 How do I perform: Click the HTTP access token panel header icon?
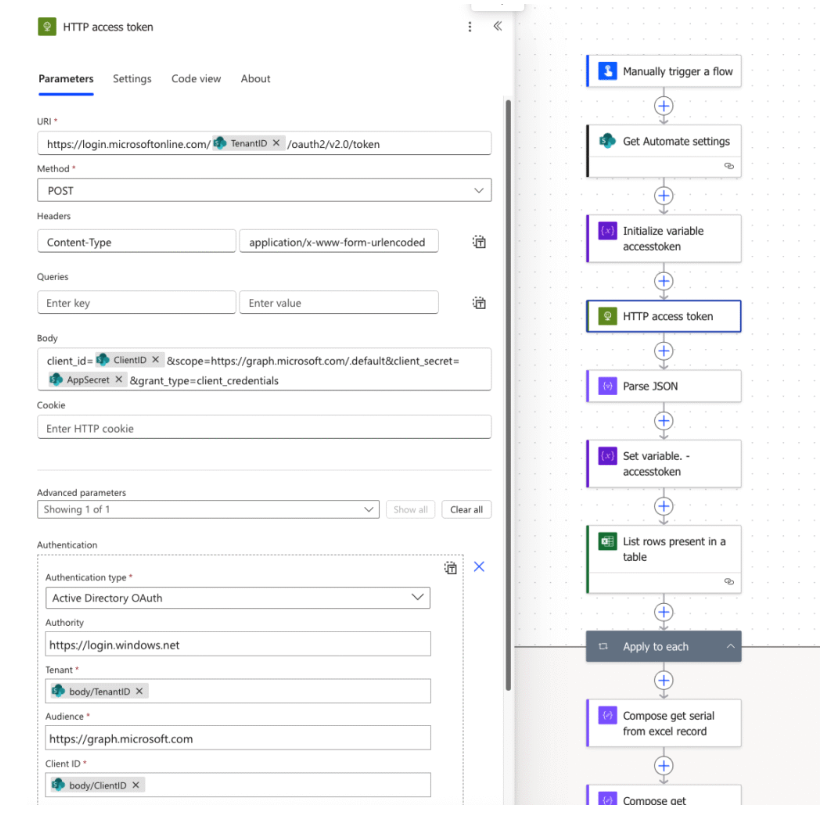(x=47, y=27)
